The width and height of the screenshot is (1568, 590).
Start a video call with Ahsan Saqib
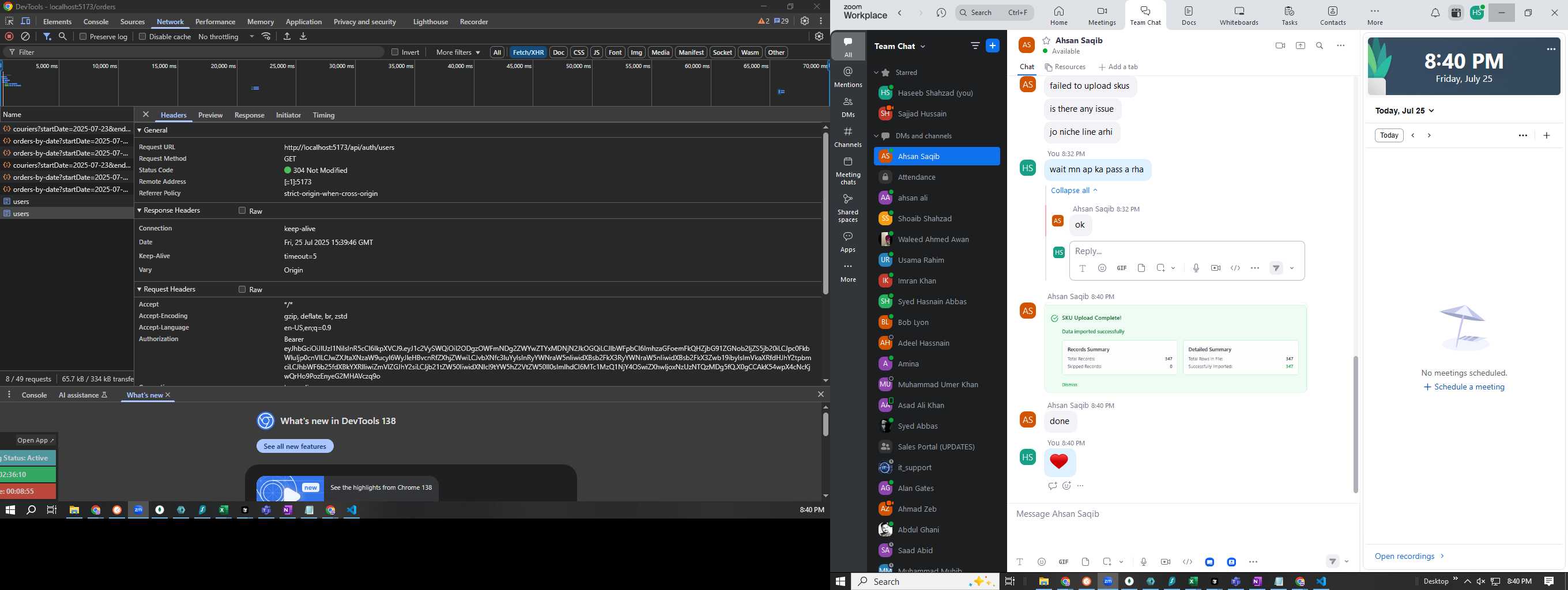click(1280, 46)
